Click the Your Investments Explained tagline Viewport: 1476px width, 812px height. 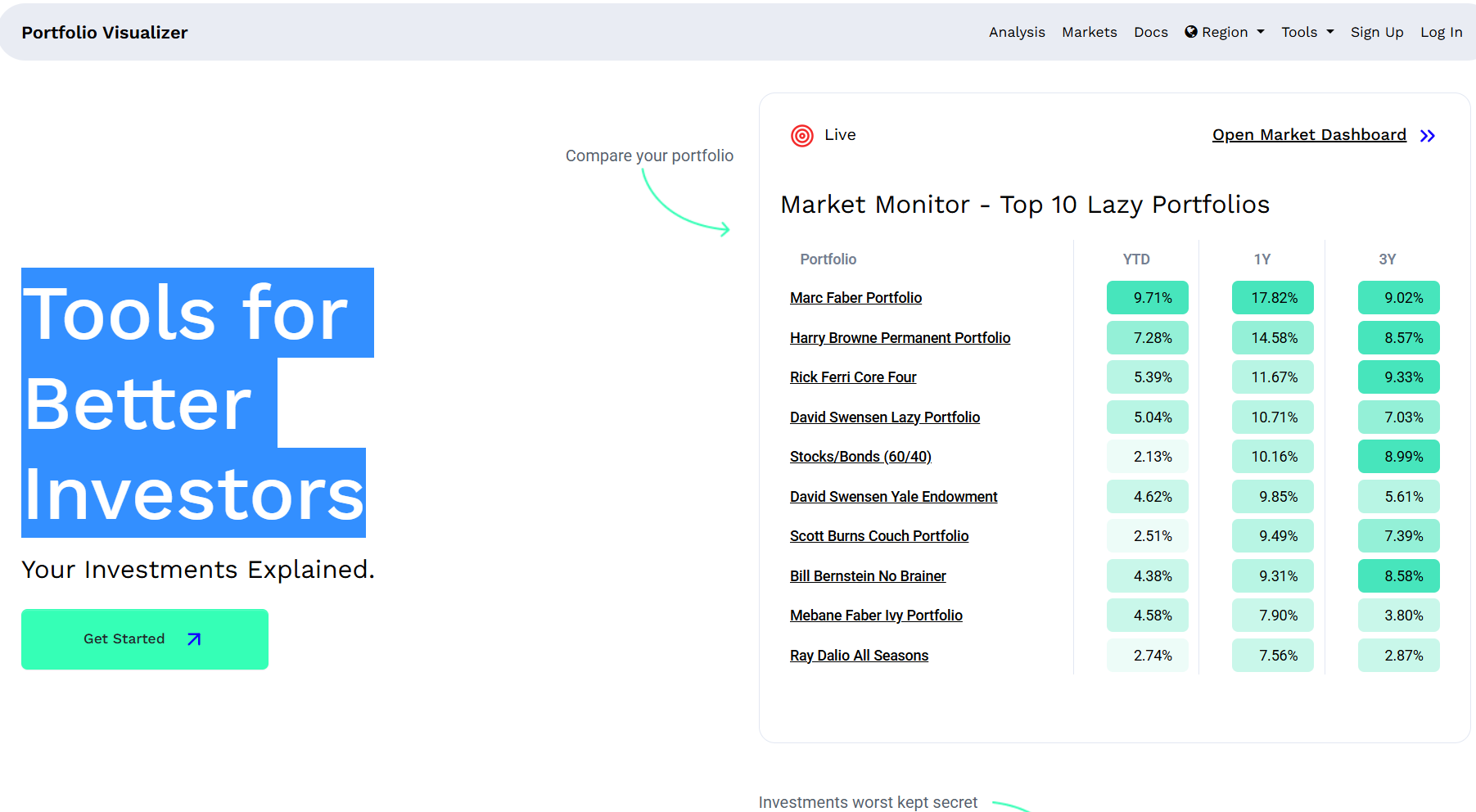pos(198,570)
